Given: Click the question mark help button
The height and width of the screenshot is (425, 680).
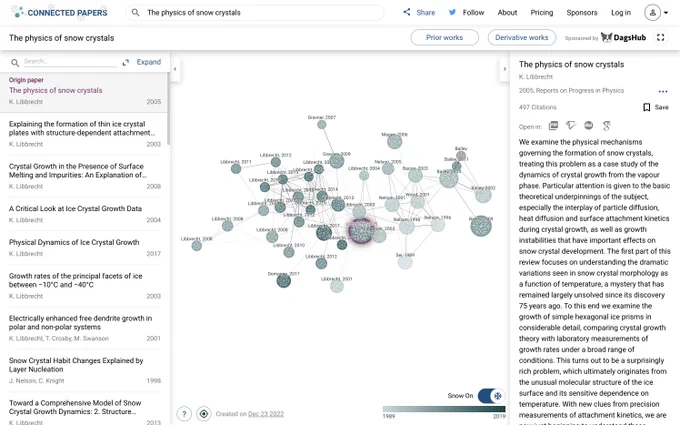Looking at the screenshot, I should pos(184,414).
